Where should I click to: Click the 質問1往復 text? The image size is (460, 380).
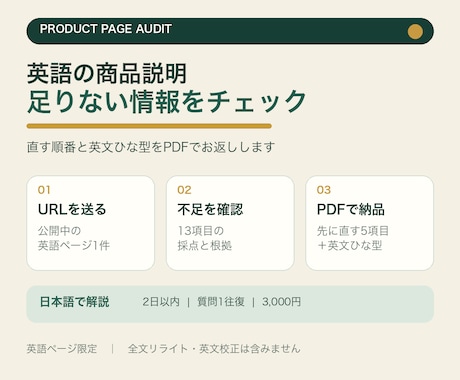click(x=221, y=302)
